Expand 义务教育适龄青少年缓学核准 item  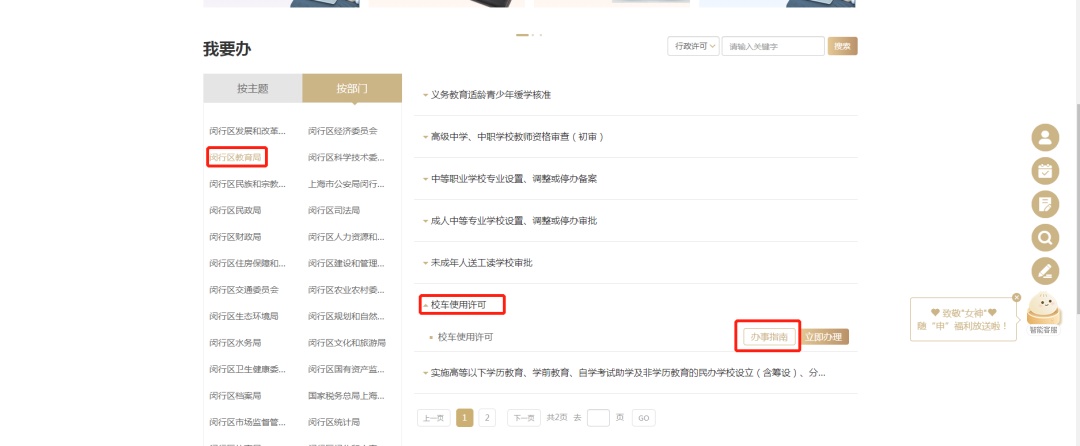click(490, 94)
